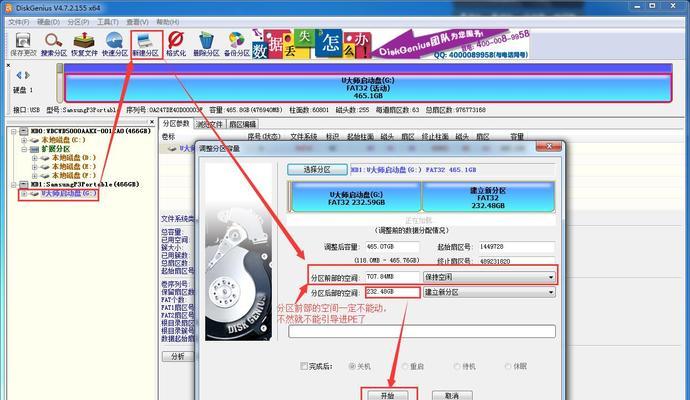Open the 分区(P) menu
690x400 pixels.
coord(78,22)
